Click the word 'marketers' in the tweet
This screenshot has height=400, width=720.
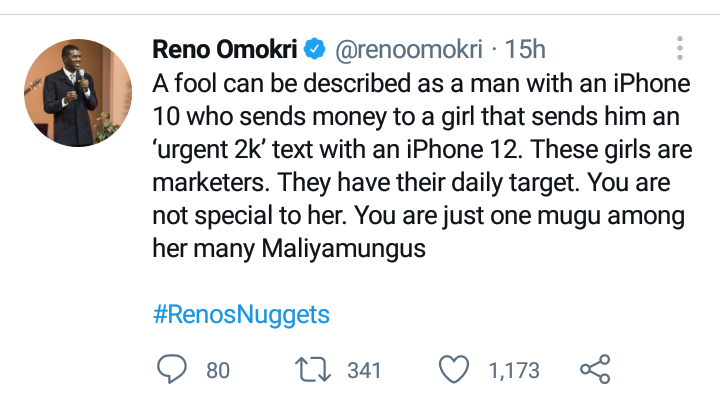[212, 184]
